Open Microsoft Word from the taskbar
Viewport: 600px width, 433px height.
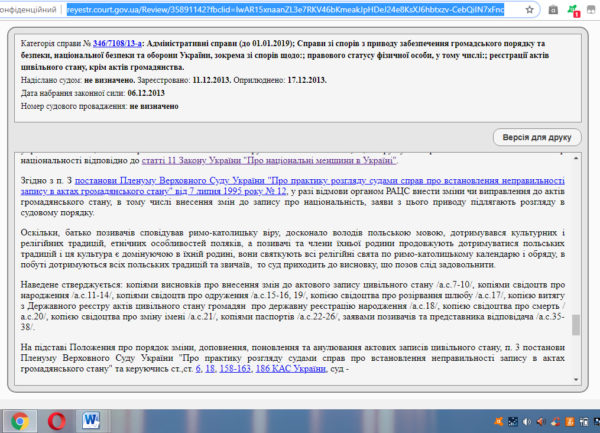[91, 421]
